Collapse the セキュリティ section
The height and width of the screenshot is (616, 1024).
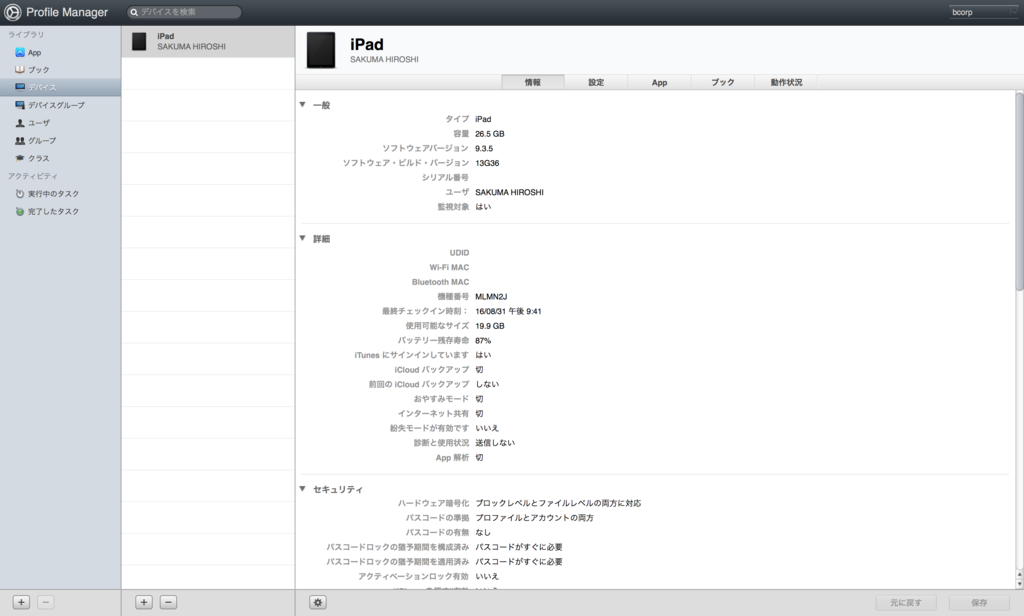coord(302,489)
